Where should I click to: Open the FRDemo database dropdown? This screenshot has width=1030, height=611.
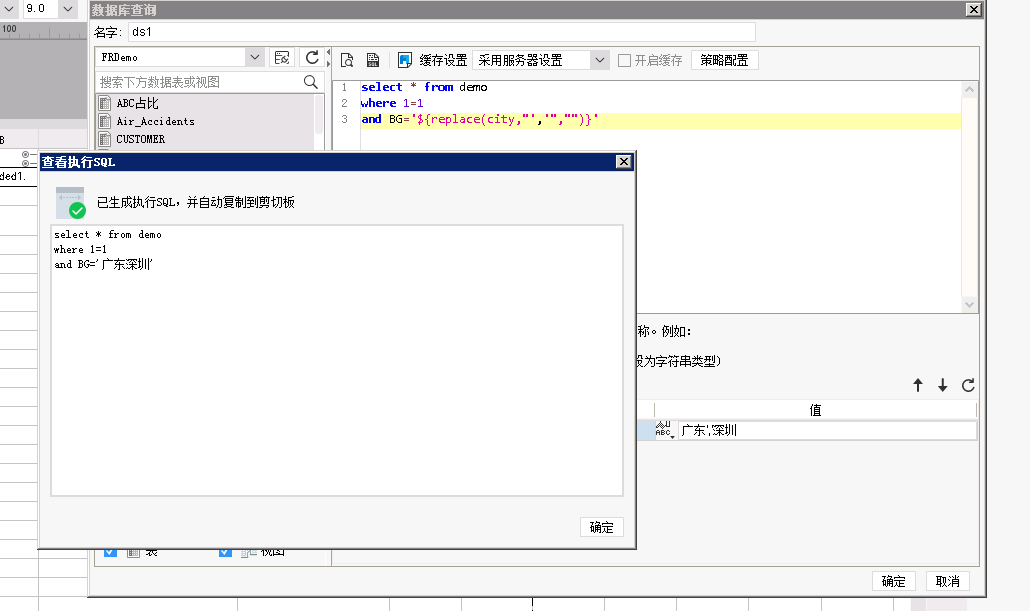pos(254,58)
